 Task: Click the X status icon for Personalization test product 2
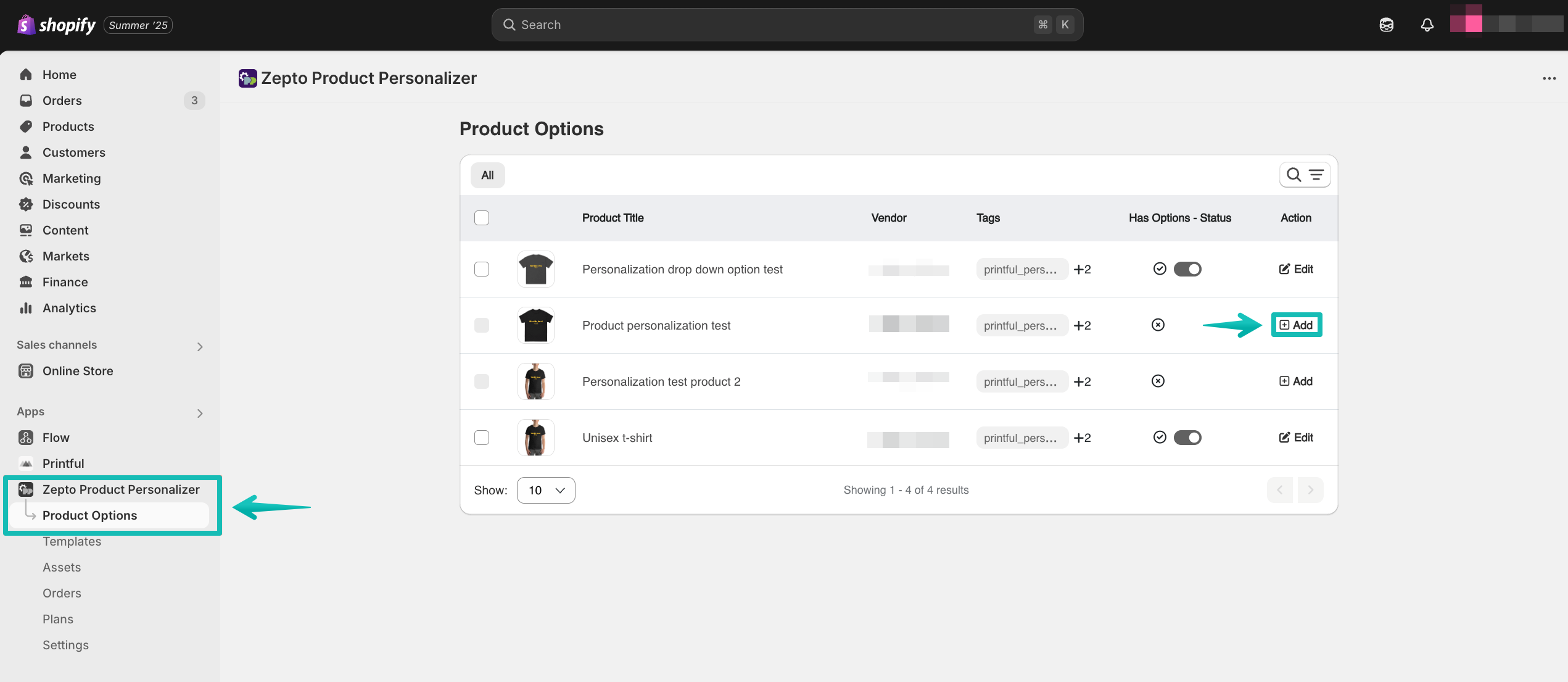pyautogui.click(x=1158, y=381)
